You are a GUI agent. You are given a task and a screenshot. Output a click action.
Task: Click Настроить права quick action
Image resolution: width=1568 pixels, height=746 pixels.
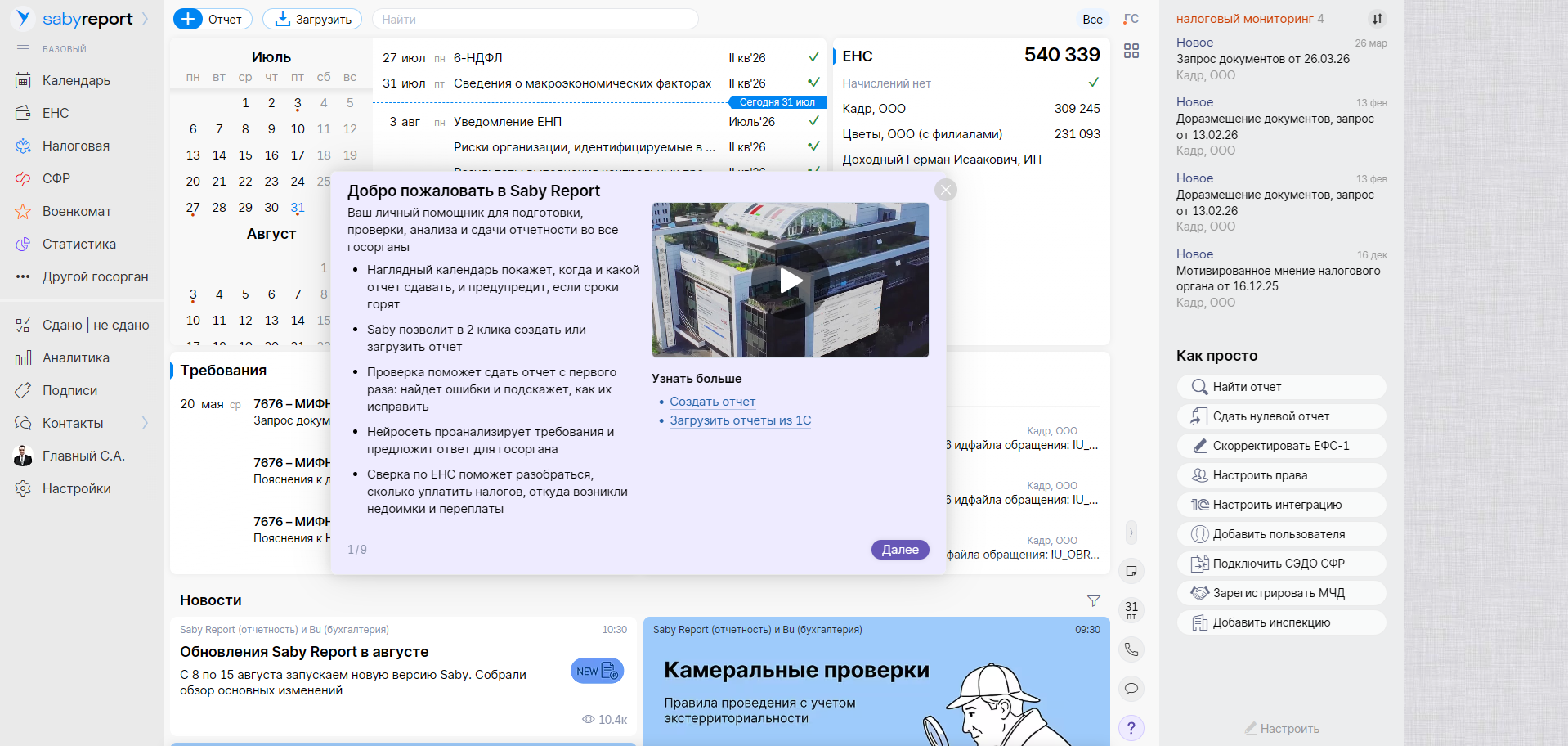coord(1281,475)
